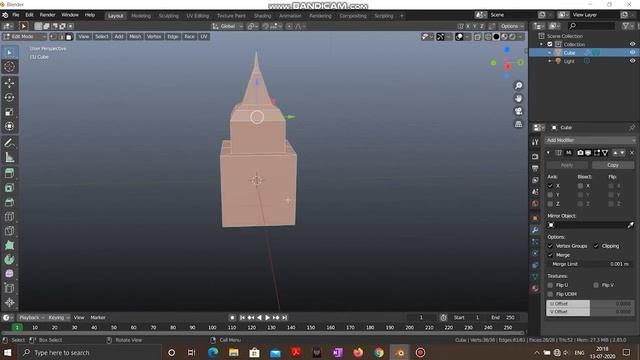The width and height of the screenshot is (640, 360).
Task: Enable the Flip U checkbox
Action: point(550,285)
